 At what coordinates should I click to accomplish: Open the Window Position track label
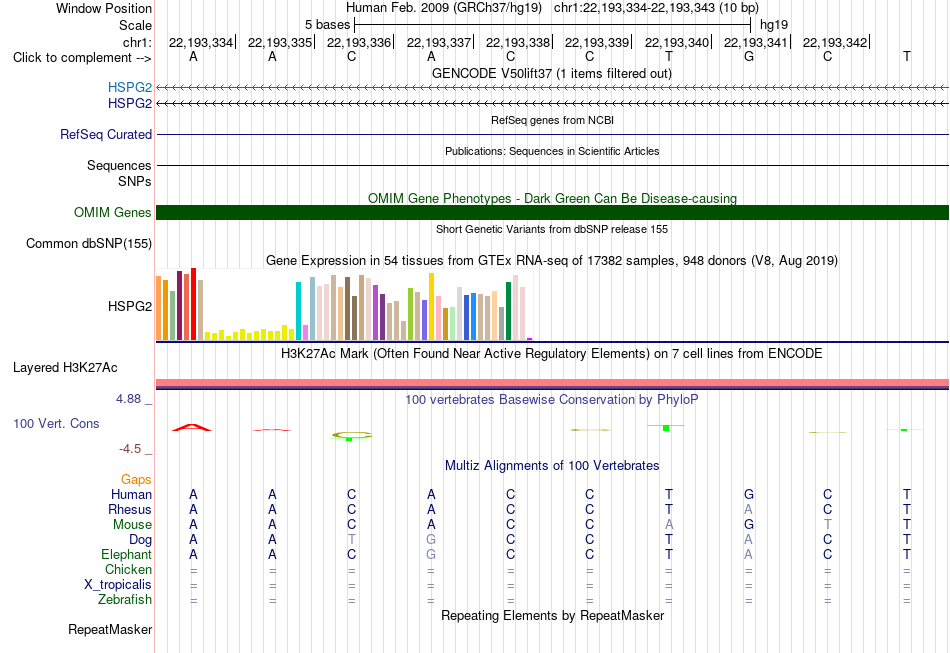click(x=104, y=8)
